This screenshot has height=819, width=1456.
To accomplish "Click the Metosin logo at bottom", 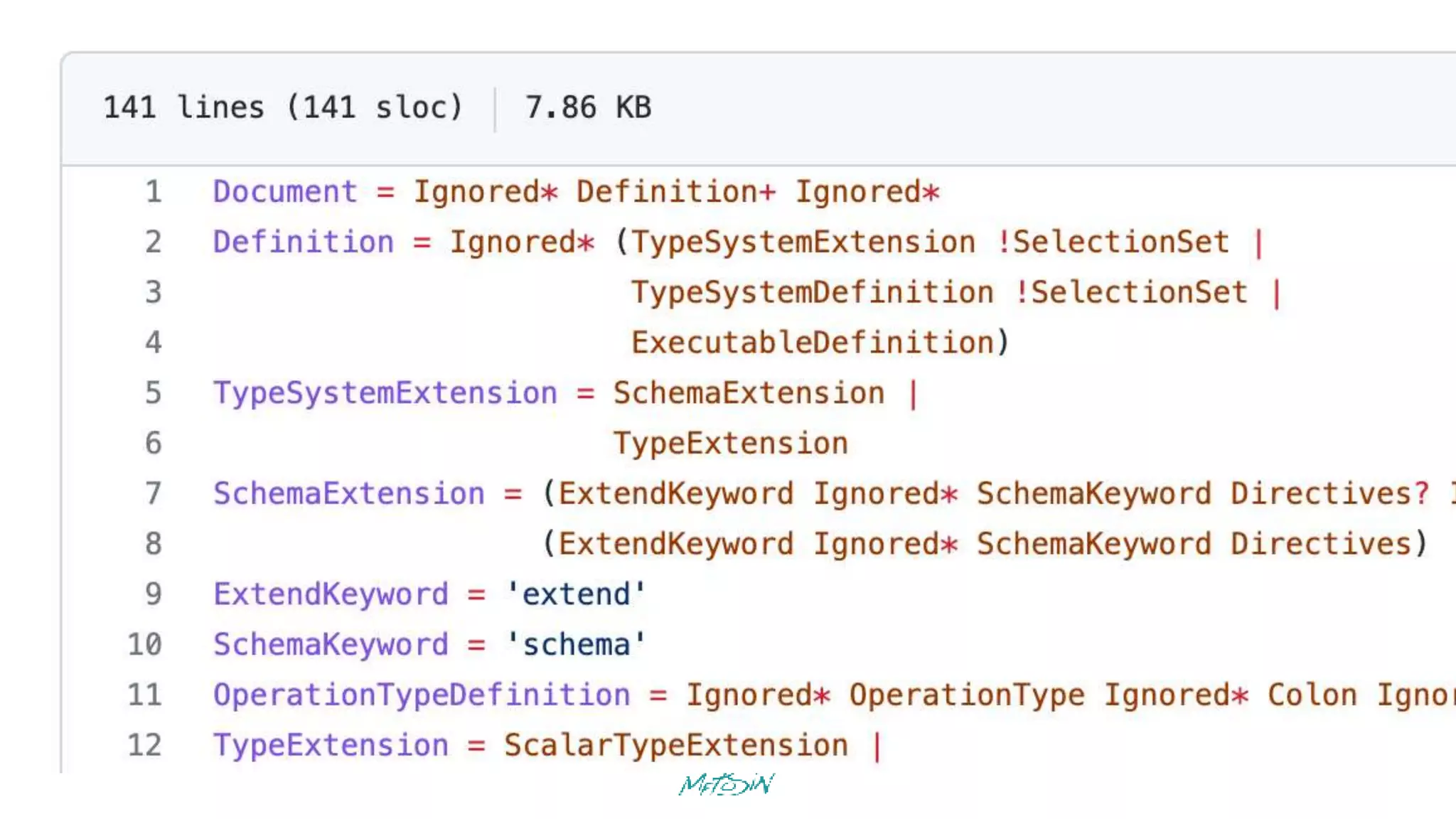I will point(727,784).
